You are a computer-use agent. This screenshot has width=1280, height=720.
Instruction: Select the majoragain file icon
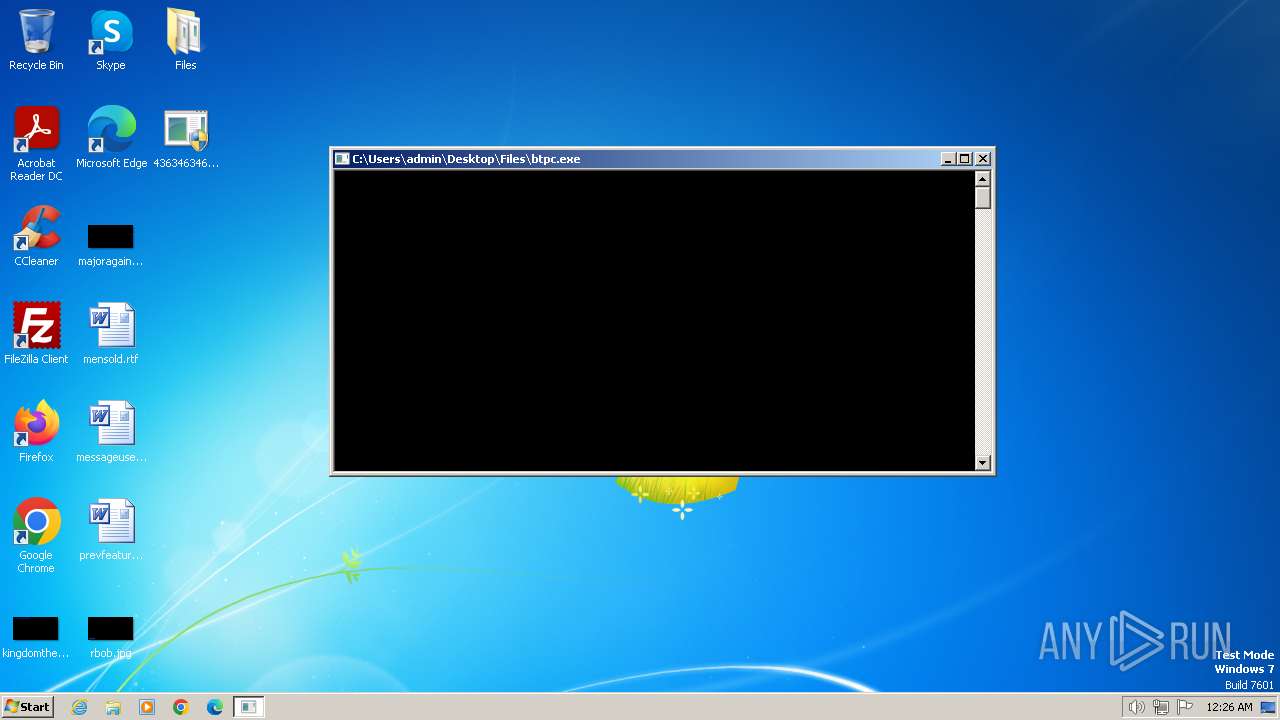(111, 245)
